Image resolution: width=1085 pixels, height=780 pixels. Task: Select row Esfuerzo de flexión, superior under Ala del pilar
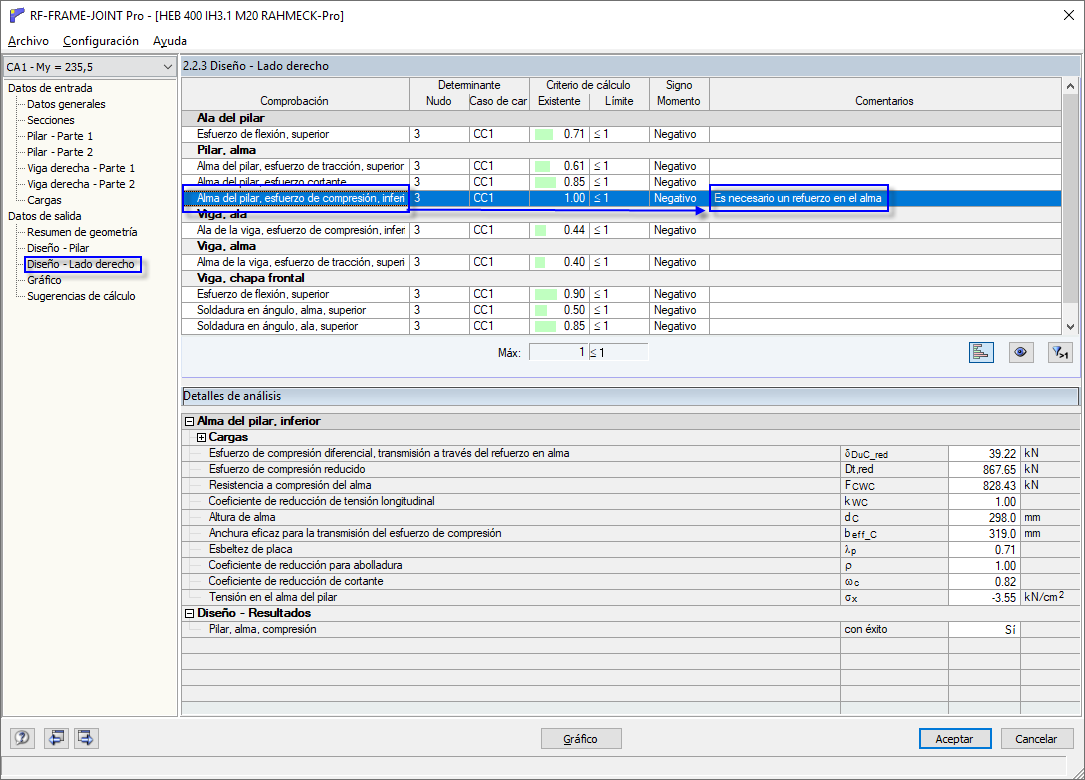click(621, 134)
